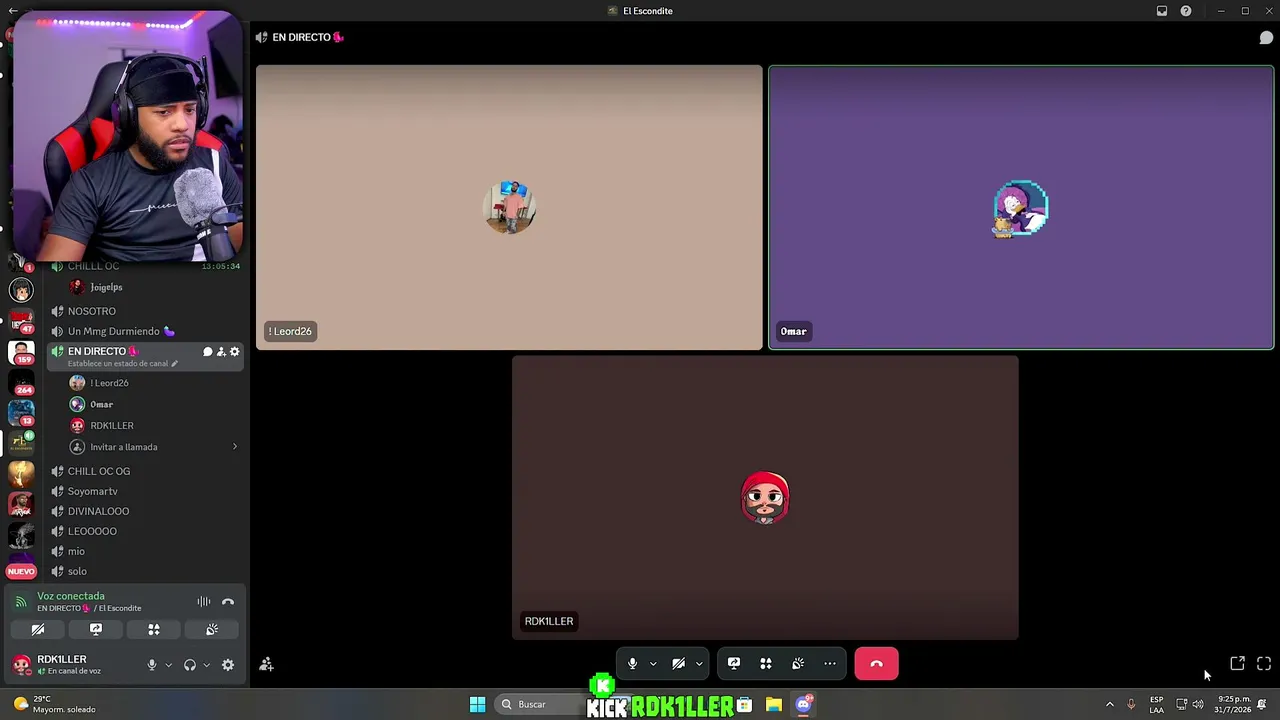This screenshot has height=720, width=1280.
Task: Turn on the camera in the bottom call bar
Action: [678, 664]
